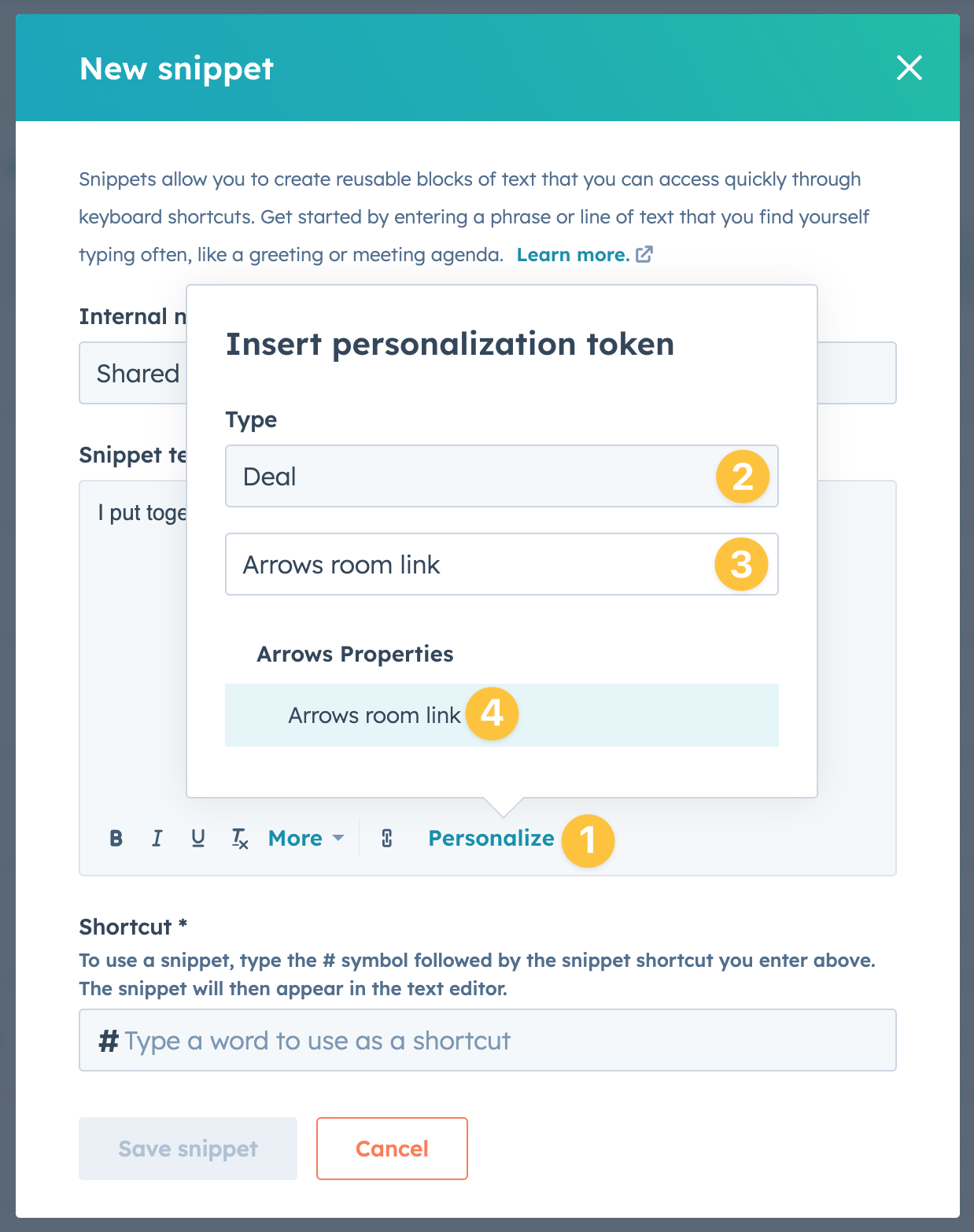Image resolution: width=974 pixels, height=1232 pixels.
Task: Click the disabled Save snippet button
Action: click(188, 1149)
